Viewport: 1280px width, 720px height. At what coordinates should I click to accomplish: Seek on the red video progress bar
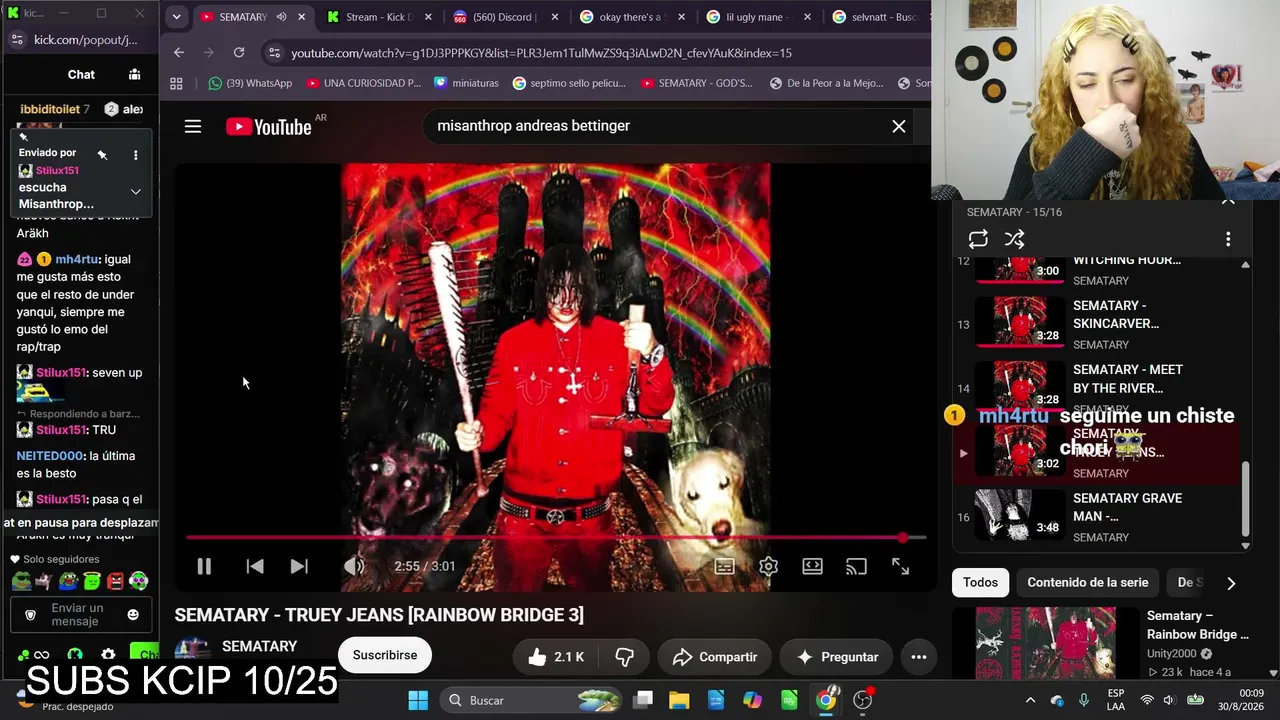[x=556, y=538]
